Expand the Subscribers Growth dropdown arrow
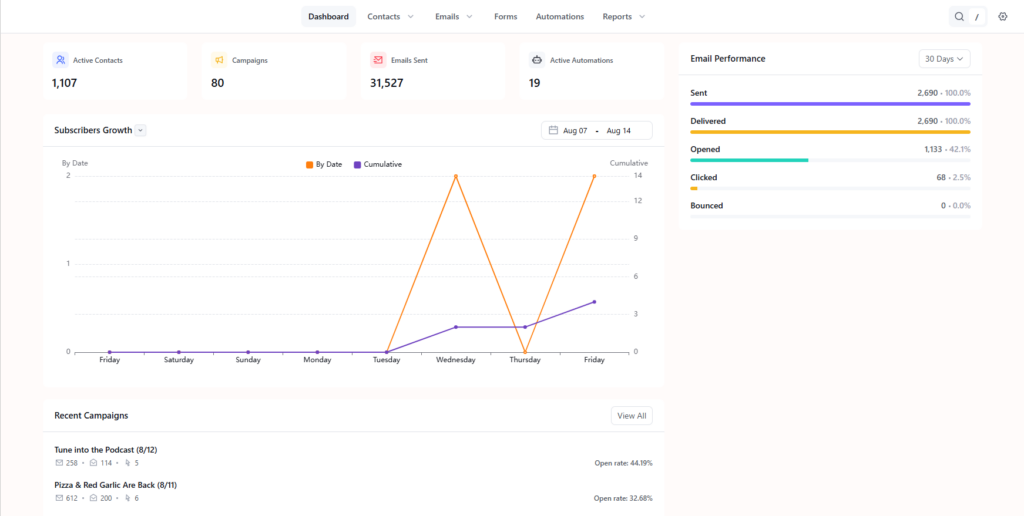This screenshot has height=516, width=1024. coord(140,130)
